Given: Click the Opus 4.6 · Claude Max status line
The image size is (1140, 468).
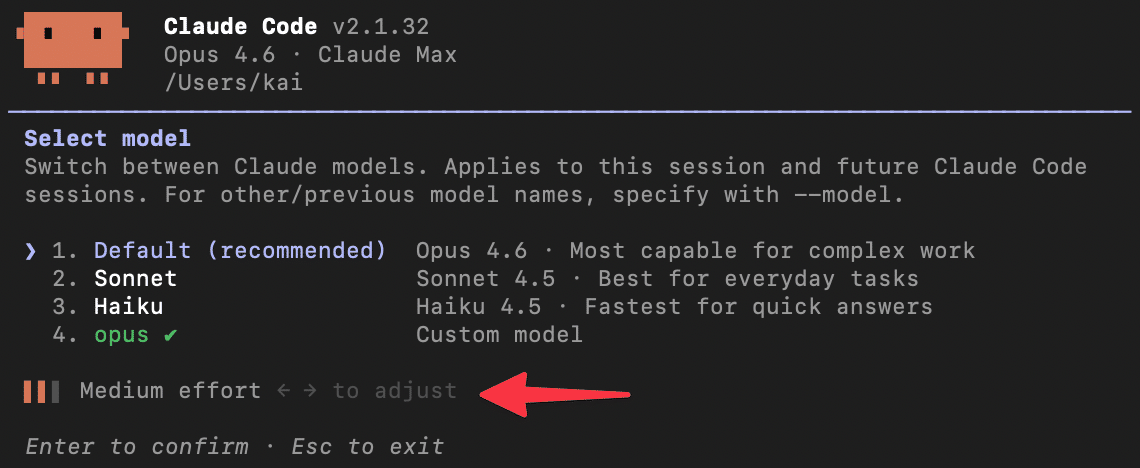Looking at the screenshot, I should (x=310, y=55).
